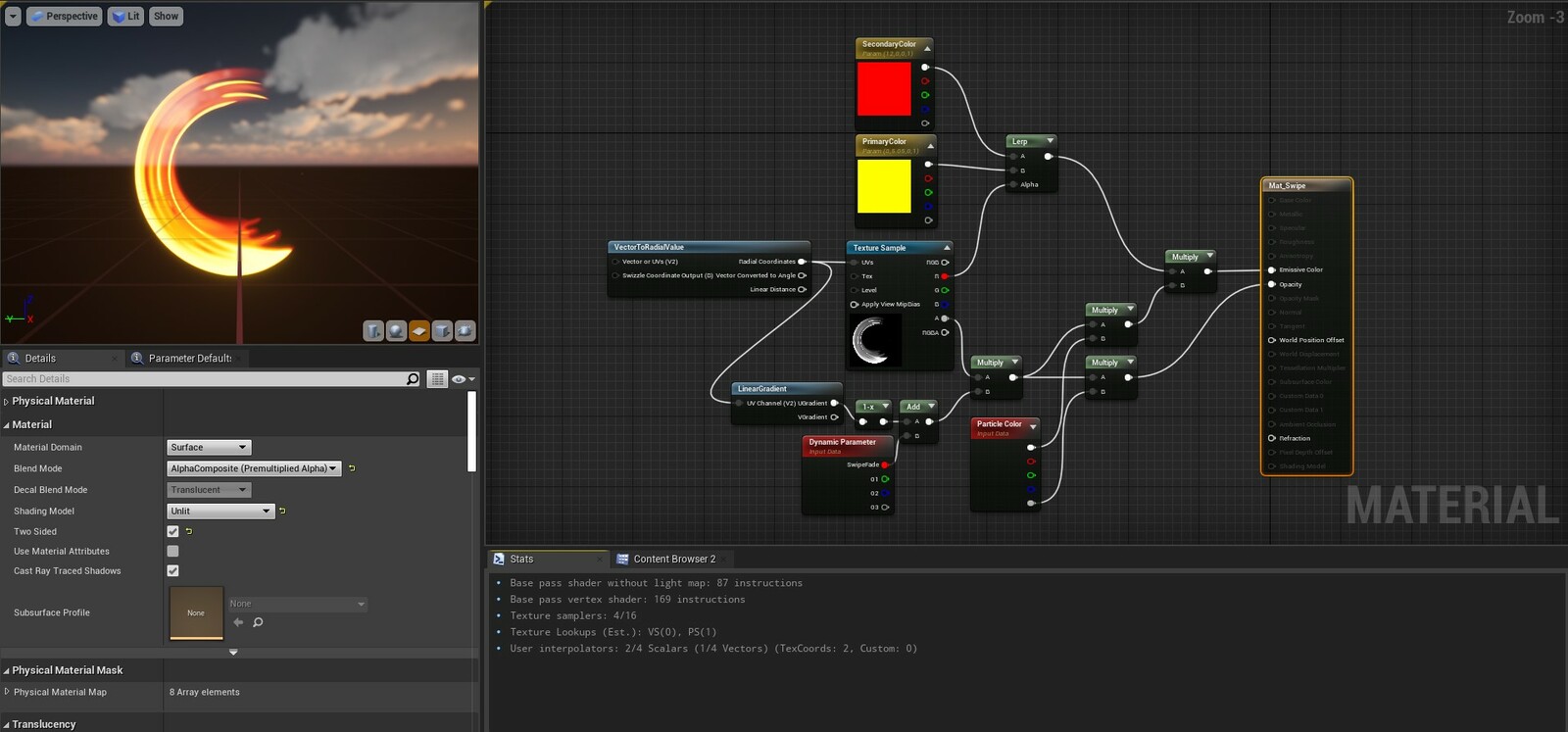
Task: Select the sphere preview mesh icon
Action: (396, 331)
